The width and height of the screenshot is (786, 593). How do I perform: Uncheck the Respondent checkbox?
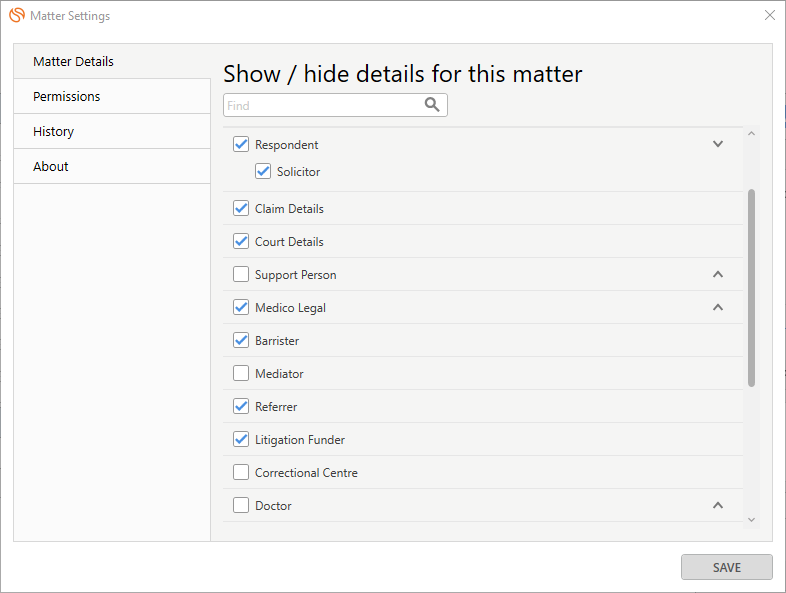coord(241,144)
